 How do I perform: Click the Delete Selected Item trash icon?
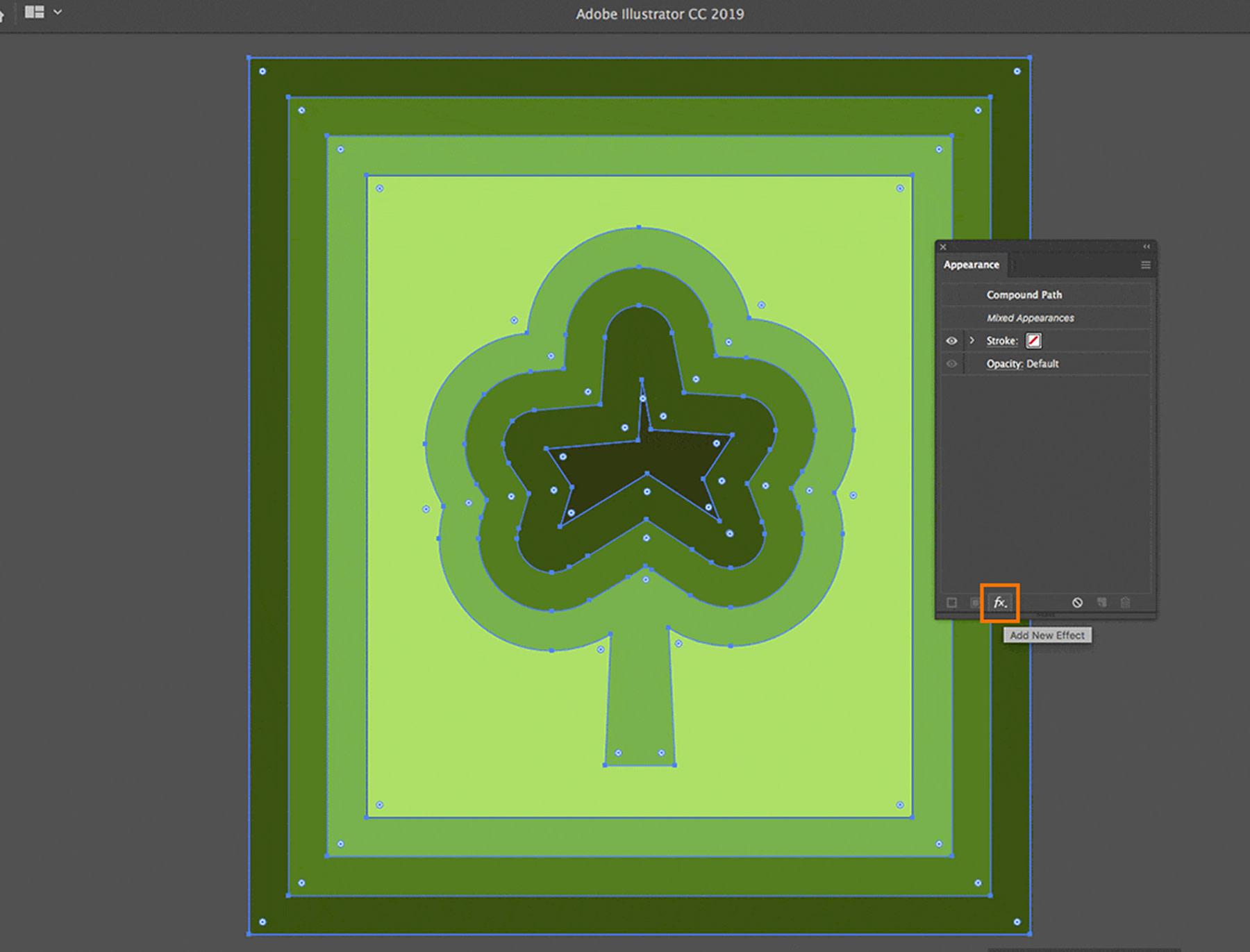coord(1126,603)
